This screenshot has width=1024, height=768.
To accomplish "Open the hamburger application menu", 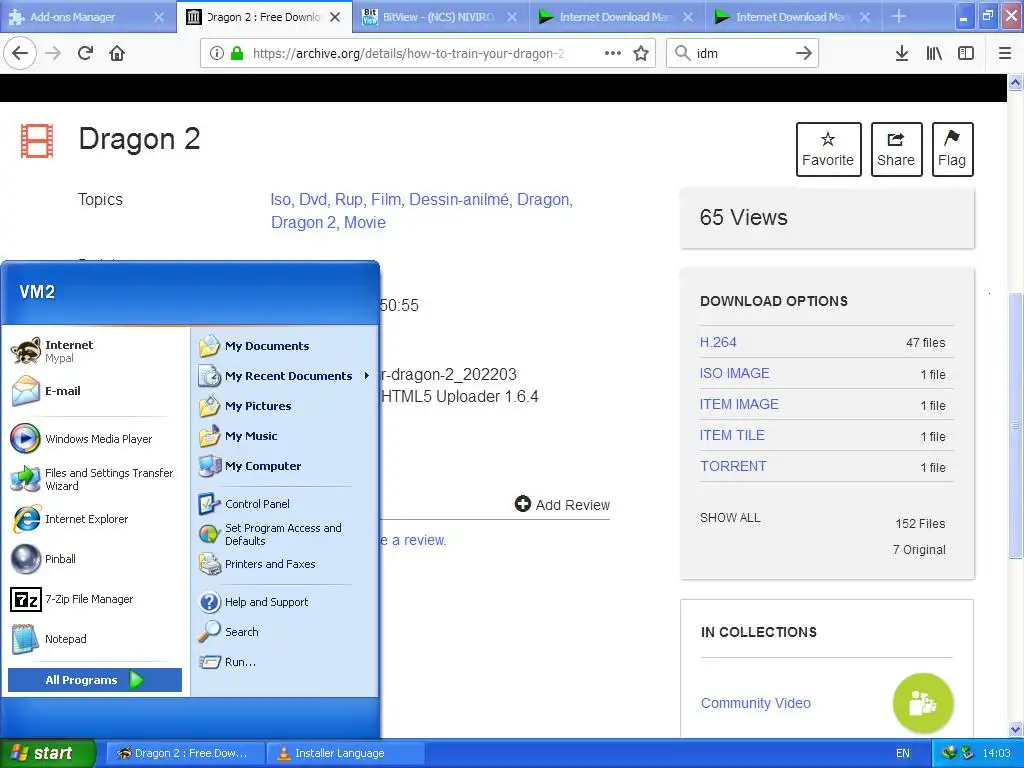I will click(1005, 53).
